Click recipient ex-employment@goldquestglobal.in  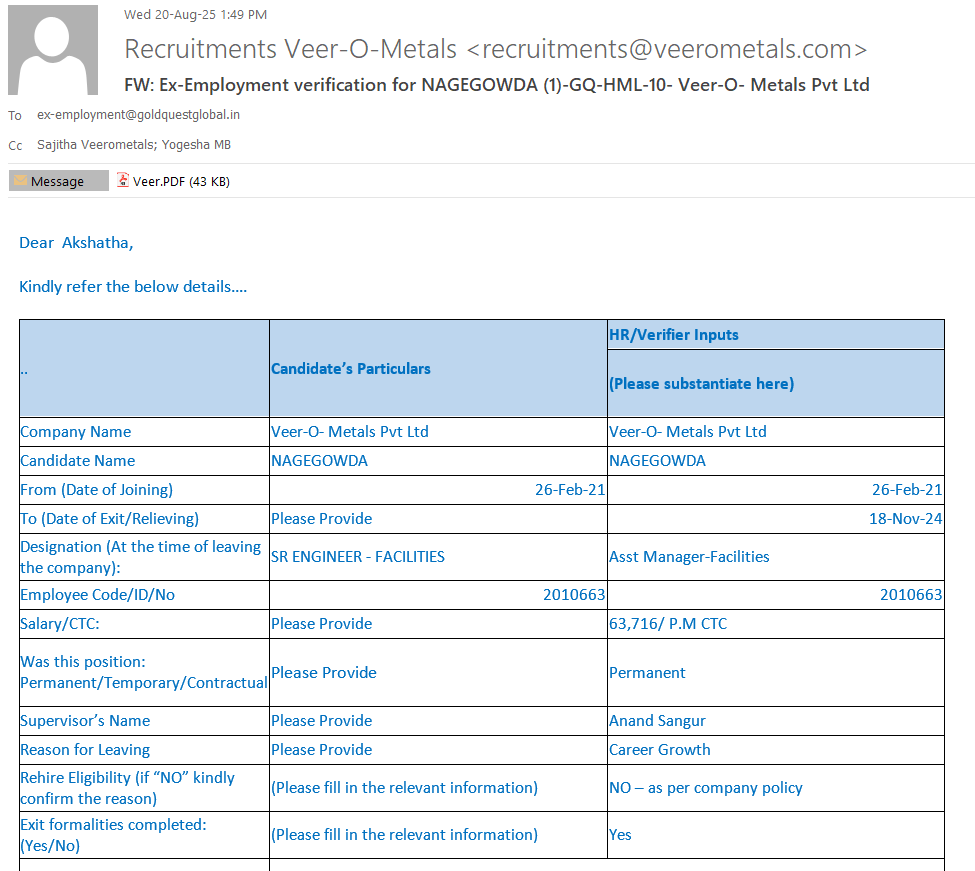click(x=138, y=115)
